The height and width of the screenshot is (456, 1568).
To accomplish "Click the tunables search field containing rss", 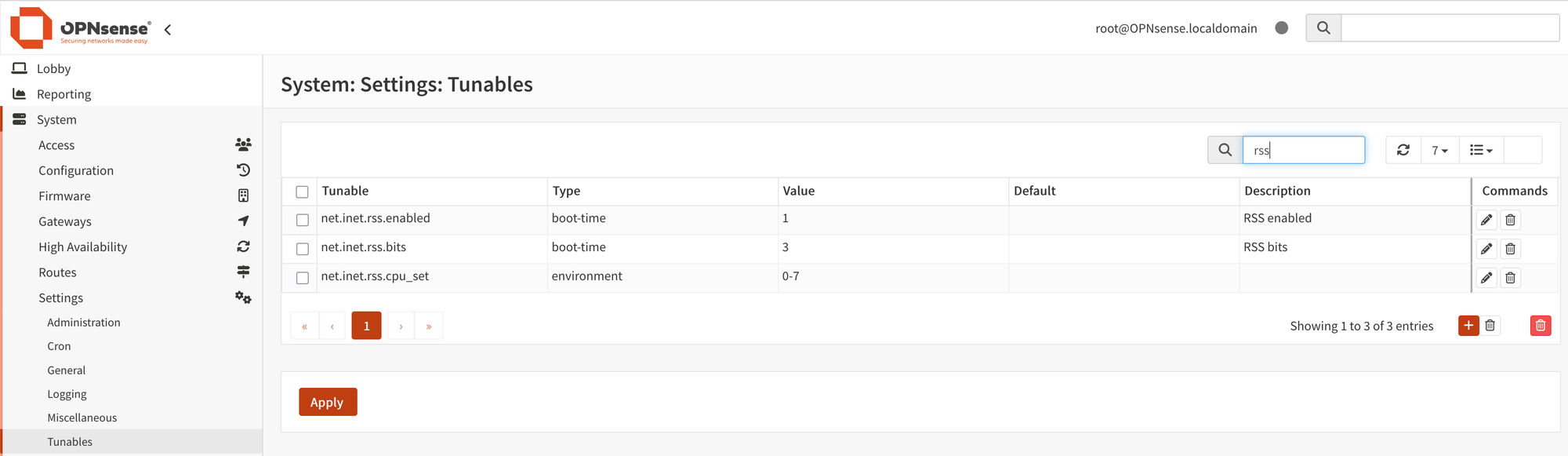I will coord(1303,150).
